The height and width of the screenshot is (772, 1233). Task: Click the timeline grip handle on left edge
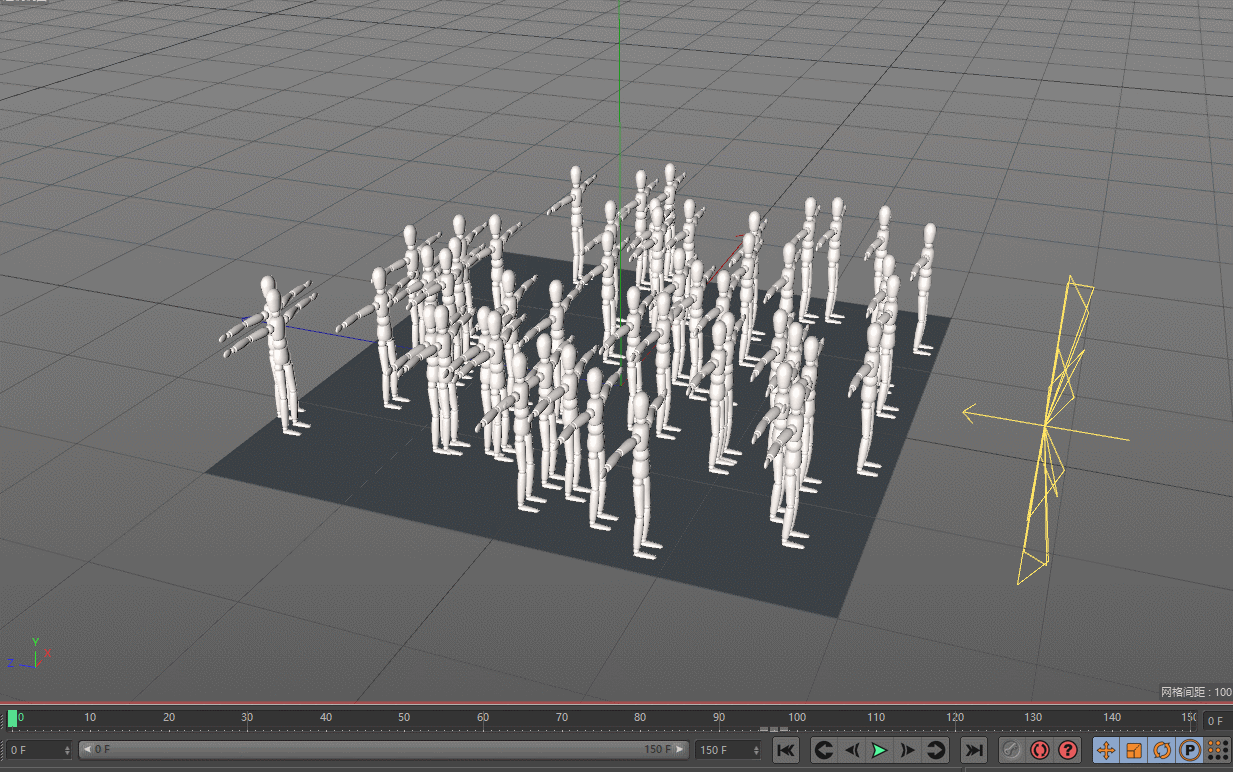point(3,718)
